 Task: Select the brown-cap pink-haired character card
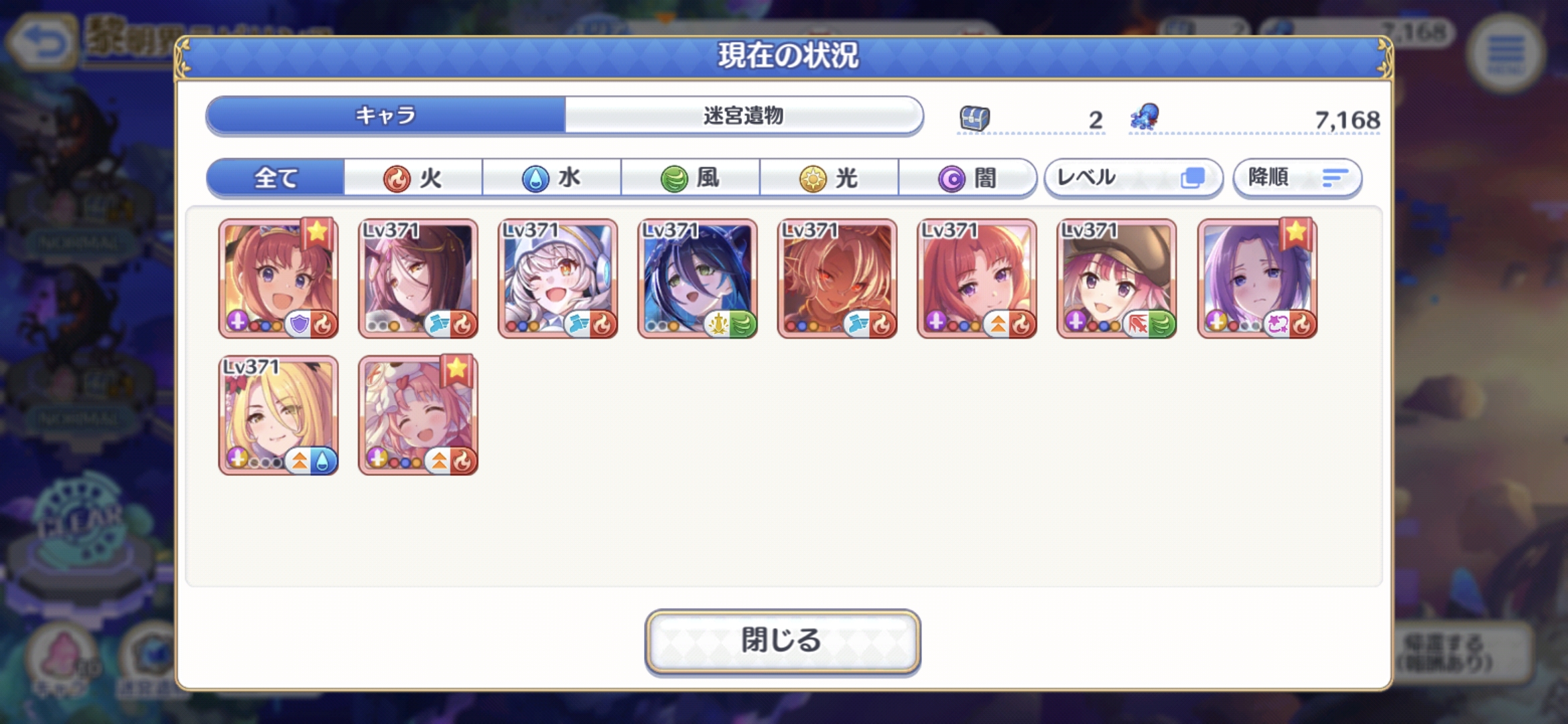coord(1116,279)
